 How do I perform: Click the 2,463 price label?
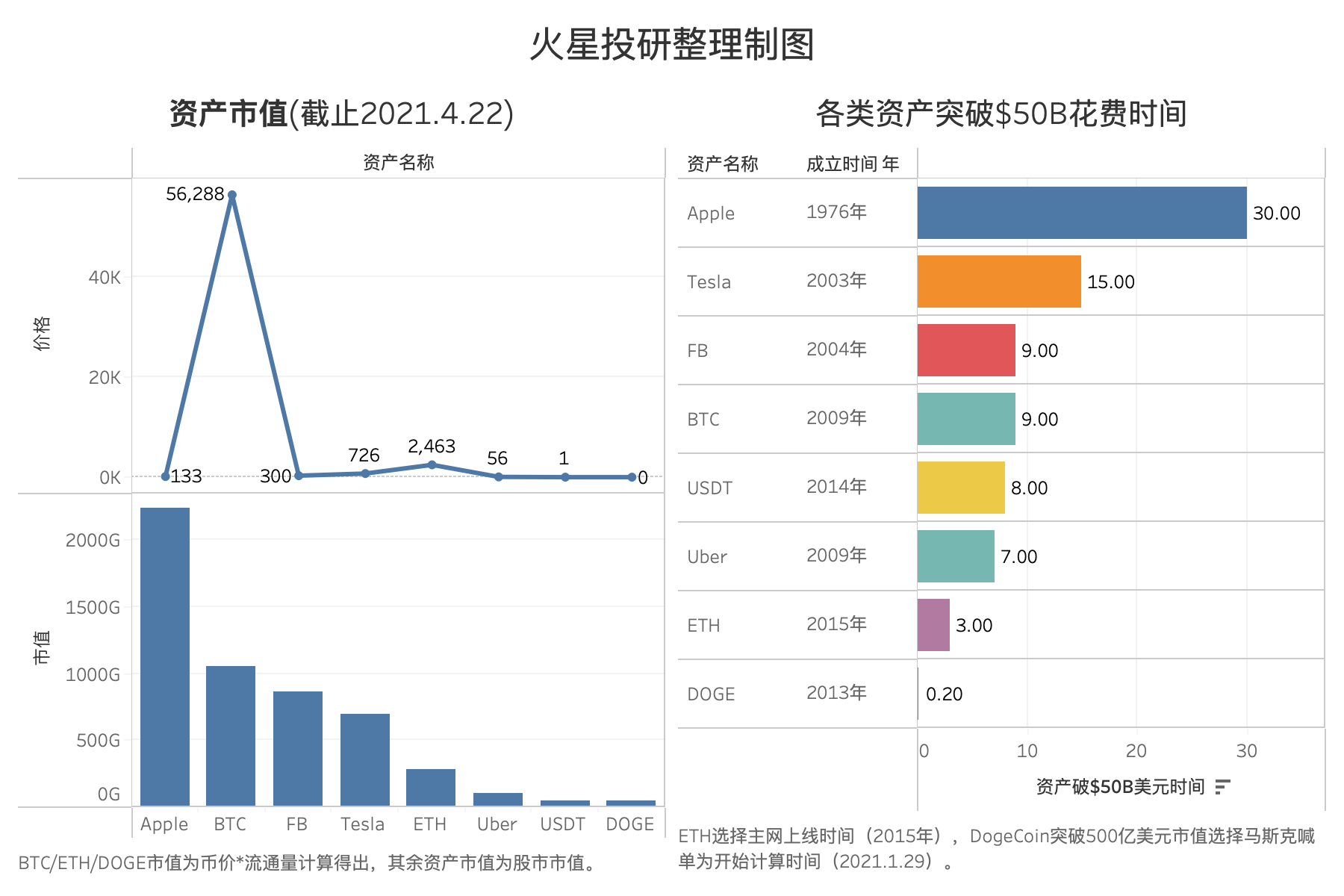432,447
